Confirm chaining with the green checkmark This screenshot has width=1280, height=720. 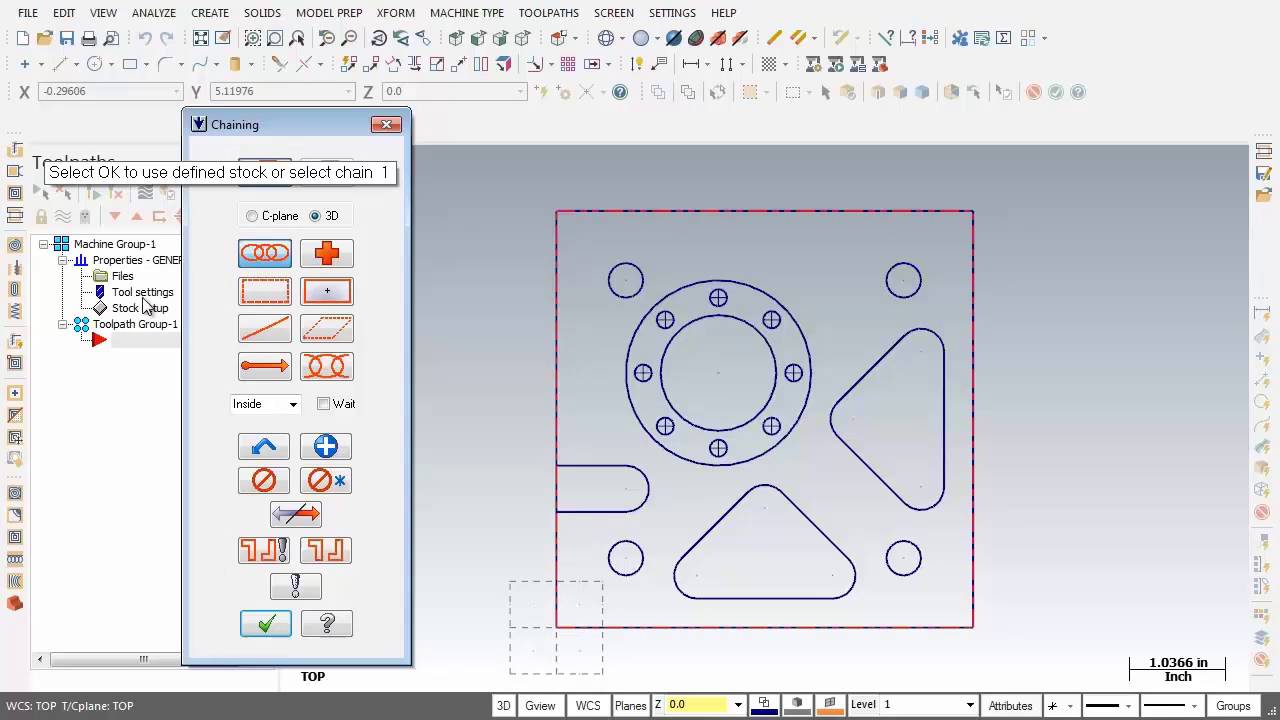[266, 623]
